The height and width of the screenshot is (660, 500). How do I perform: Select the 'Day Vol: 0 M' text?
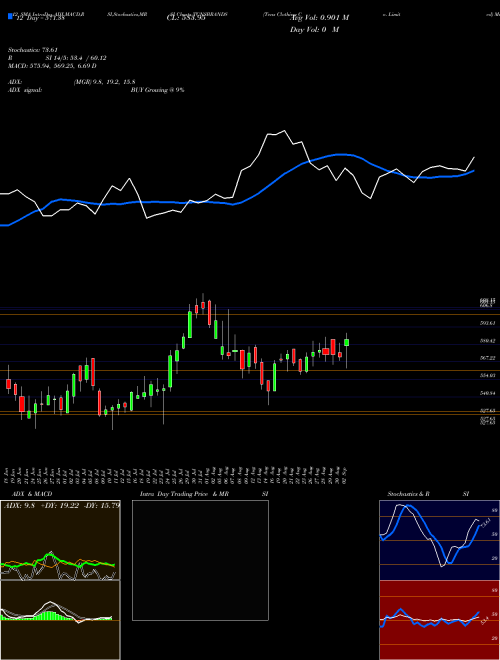(314, 30)
